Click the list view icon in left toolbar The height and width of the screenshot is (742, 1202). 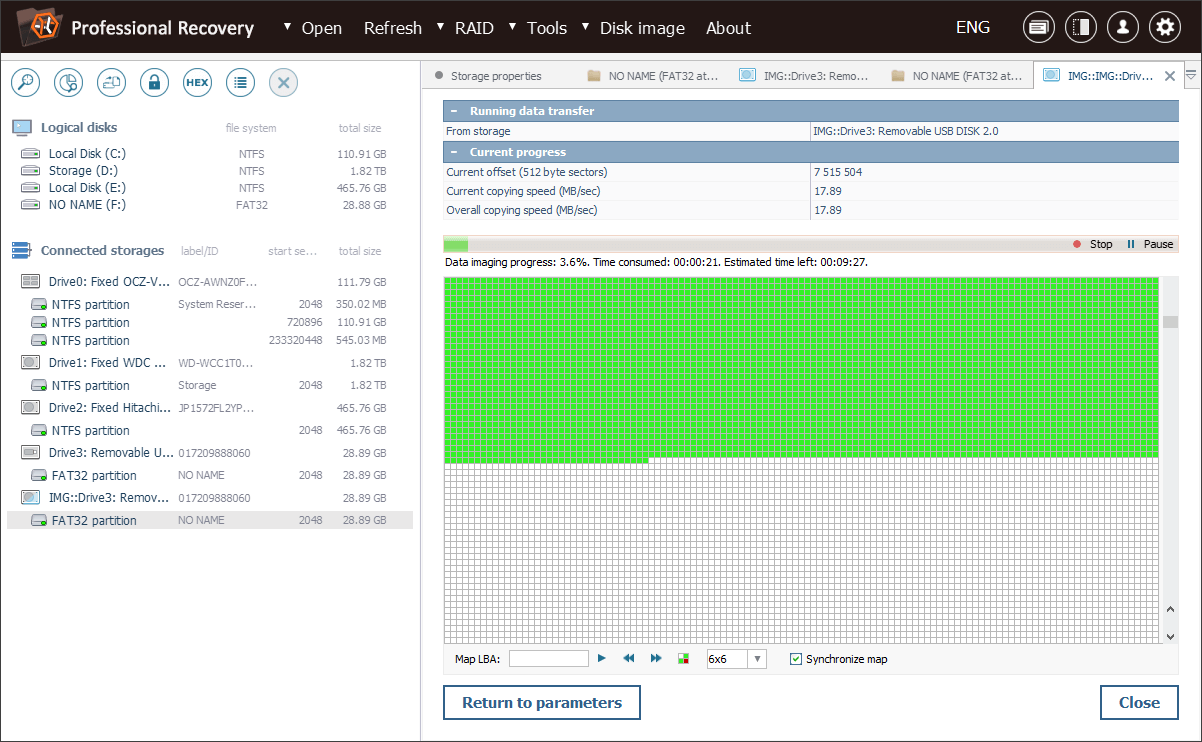point(240,83)
